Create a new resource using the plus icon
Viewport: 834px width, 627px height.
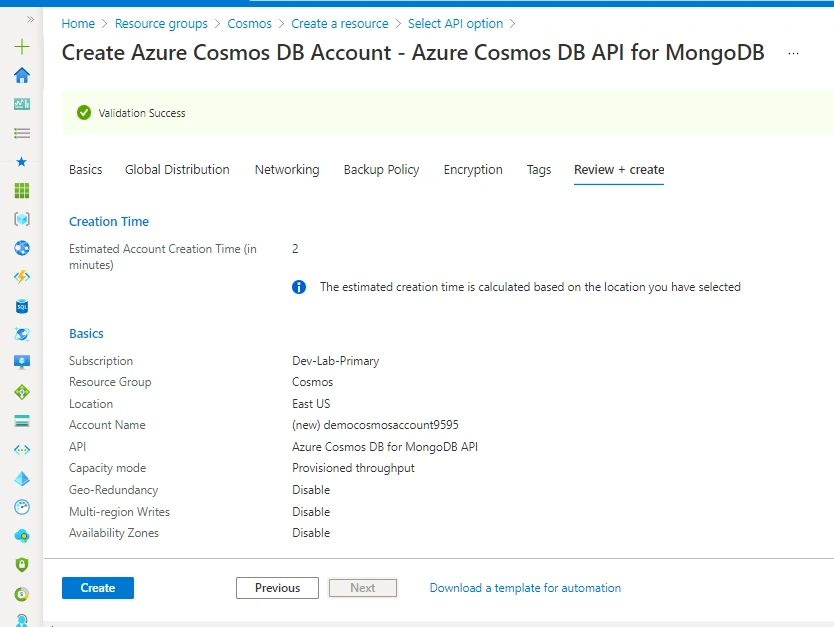click(21, 46)
